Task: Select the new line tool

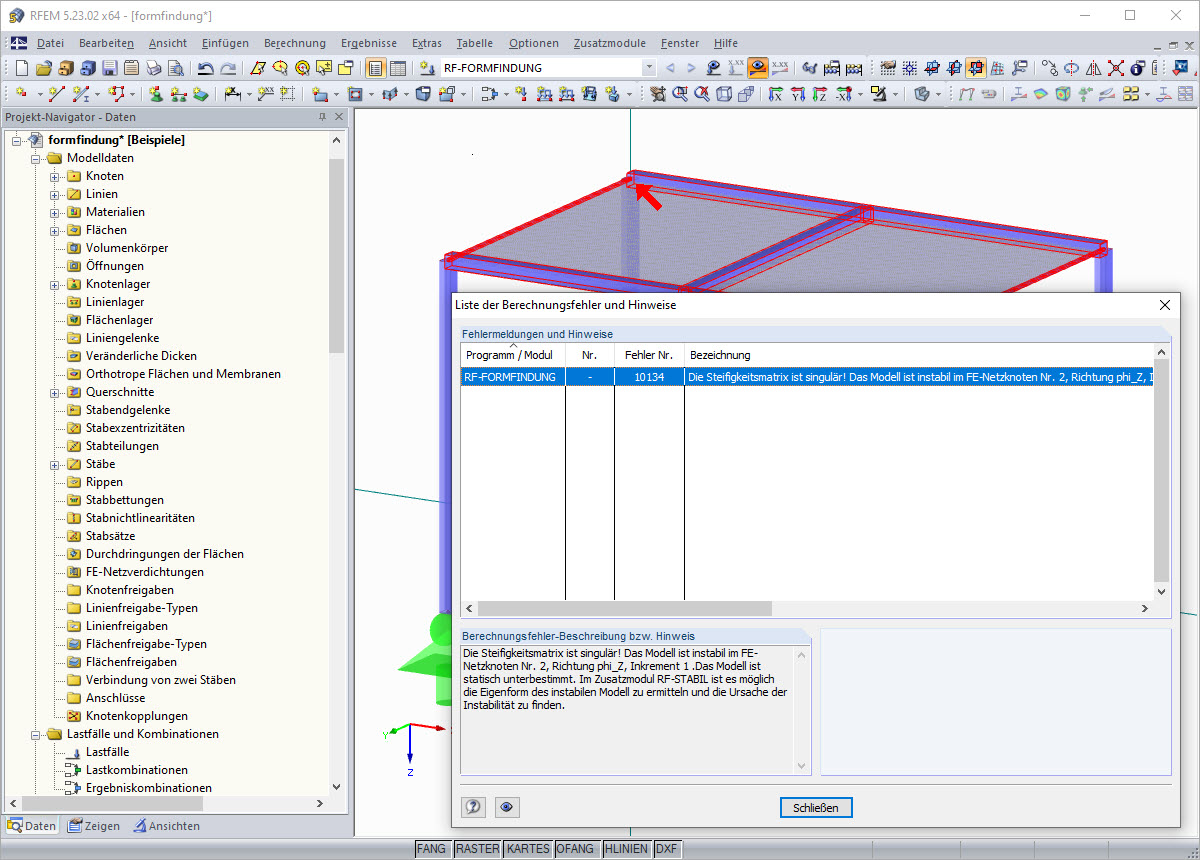Action: pyautogui.click(x=55, y=94)
